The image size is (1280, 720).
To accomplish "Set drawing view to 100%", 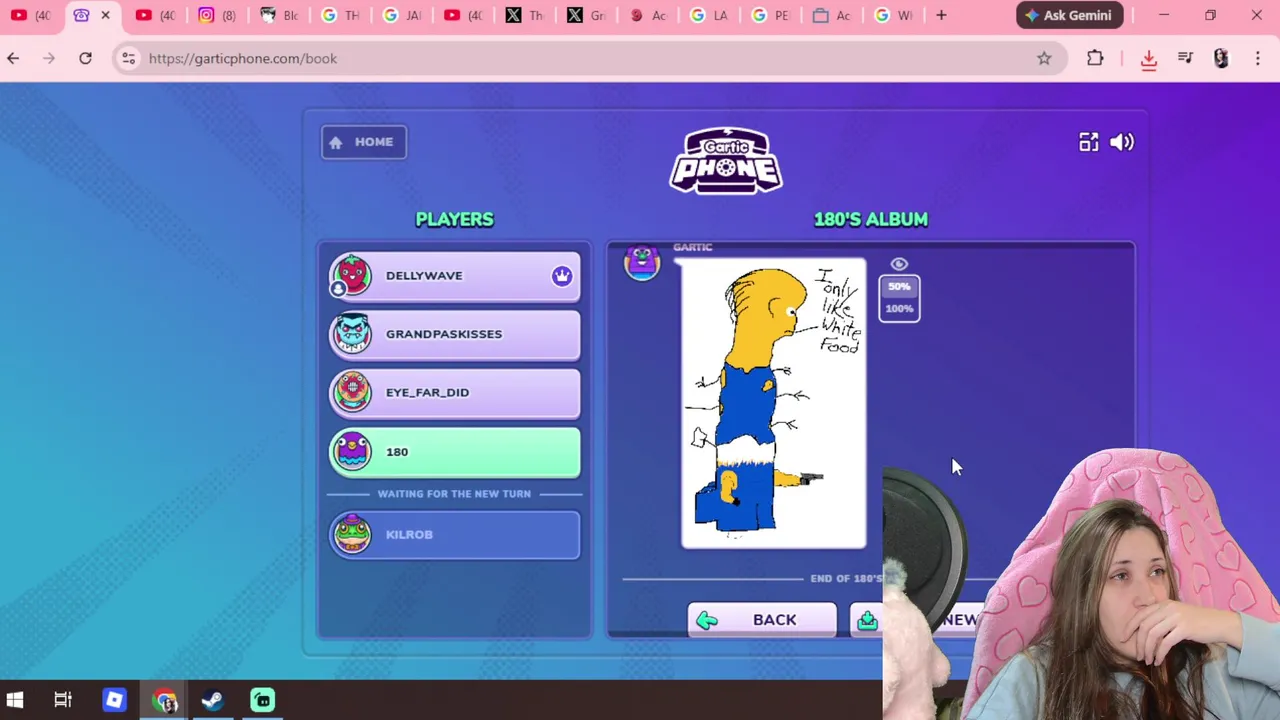I will coord(899,309).
